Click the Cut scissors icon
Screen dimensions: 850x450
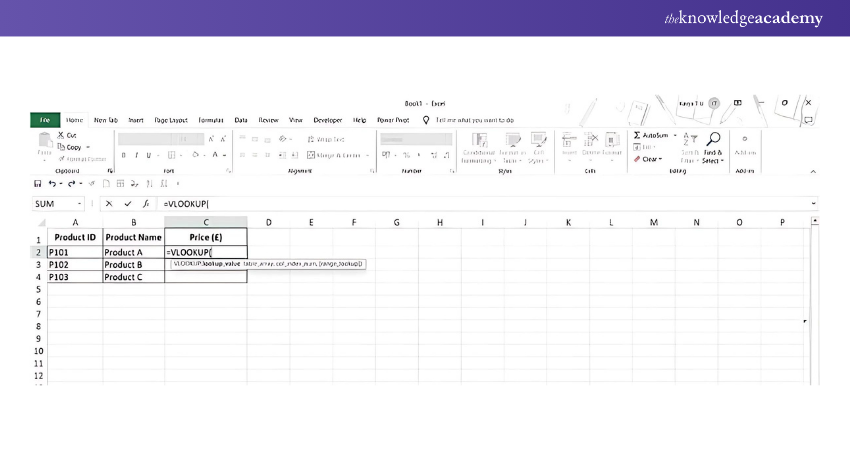[60, 135]
